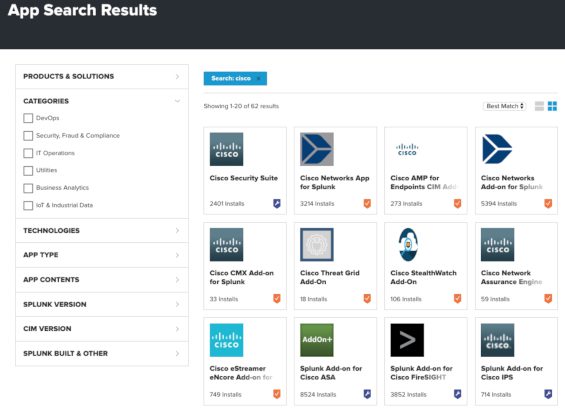Toggle the IoT & Industrial Data checkbox
Screen dimensions: 565x413
[x=28, y=205]
